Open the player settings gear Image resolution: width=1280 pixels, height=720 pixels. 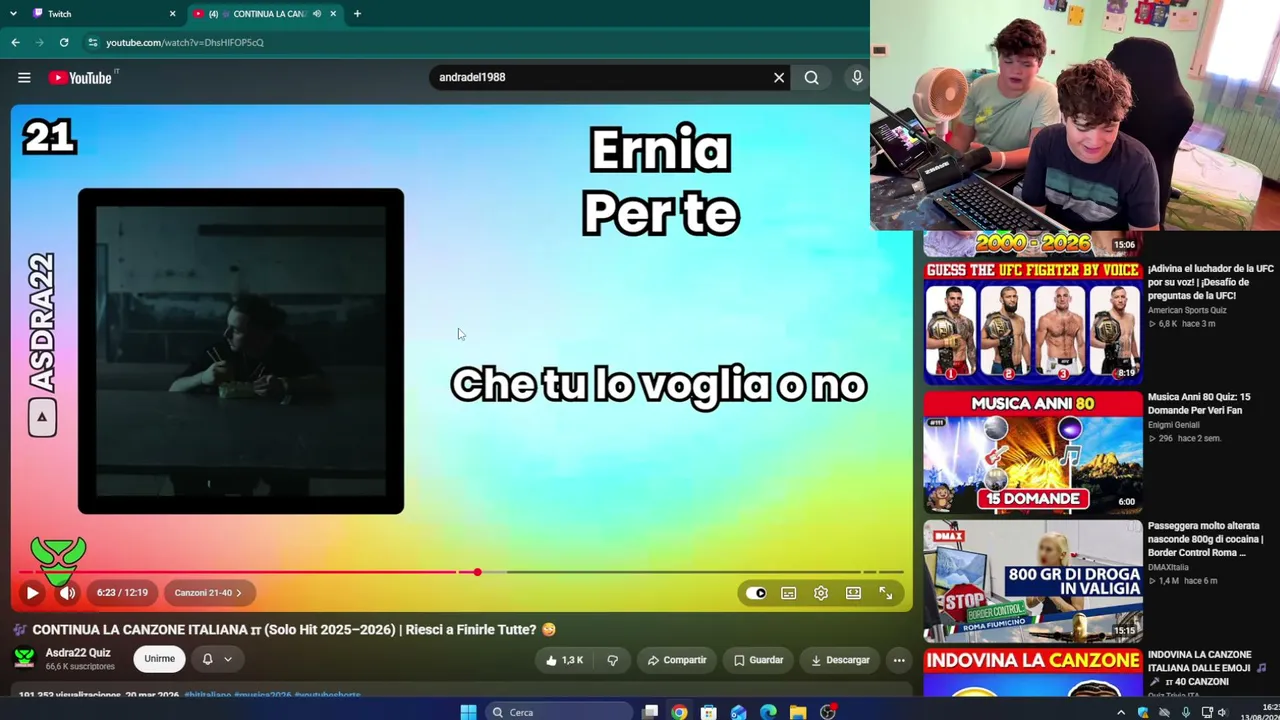821,593
